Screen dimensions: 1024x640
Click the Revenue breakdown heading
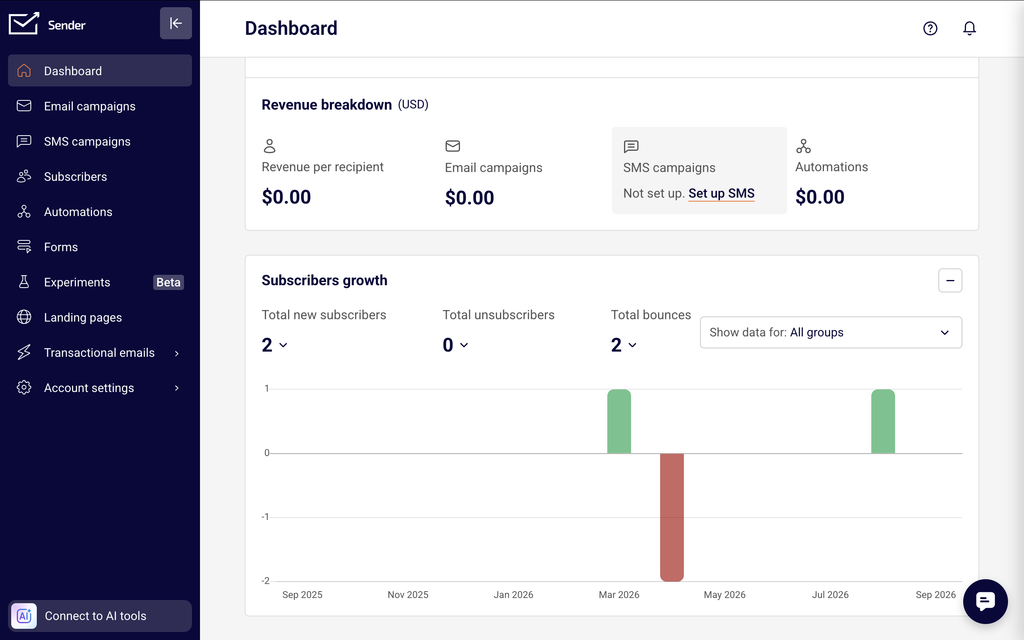(x=327, y=104)
